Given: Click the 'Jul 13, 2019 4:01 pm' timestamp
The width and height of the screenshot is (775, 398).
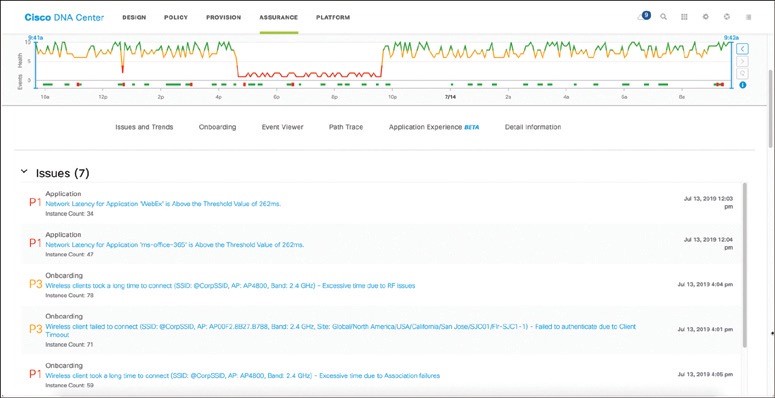Looking at the screenshot, I should click(x=705, y=329).
